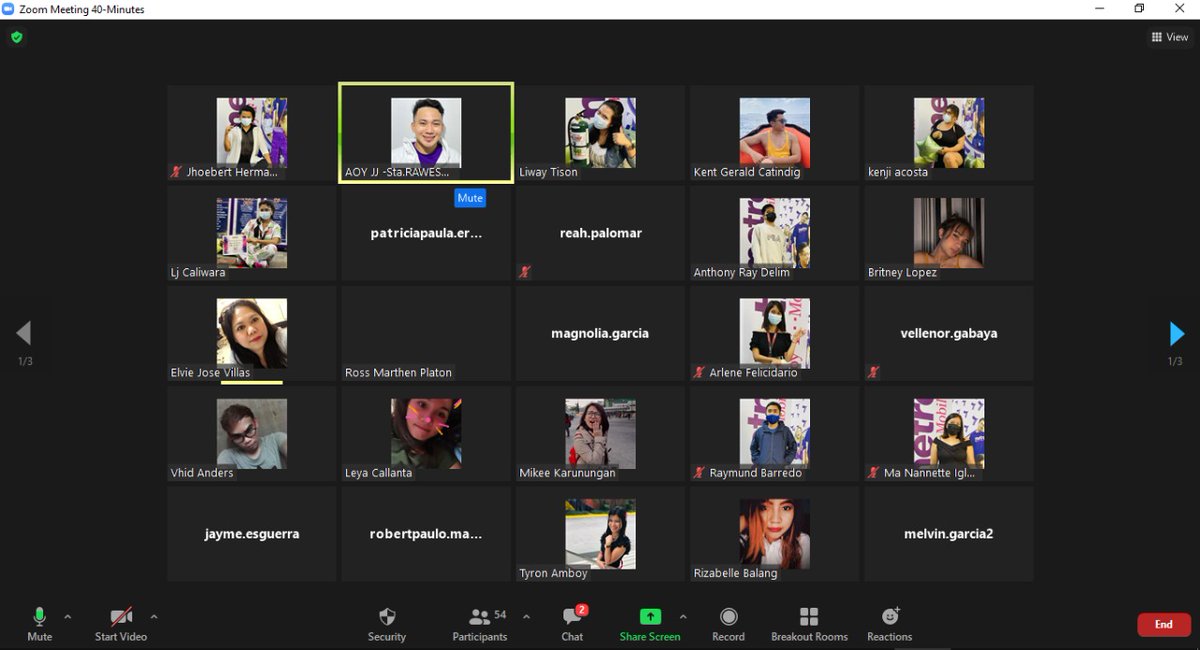Open the Participants panel

(x=480, y=624)
